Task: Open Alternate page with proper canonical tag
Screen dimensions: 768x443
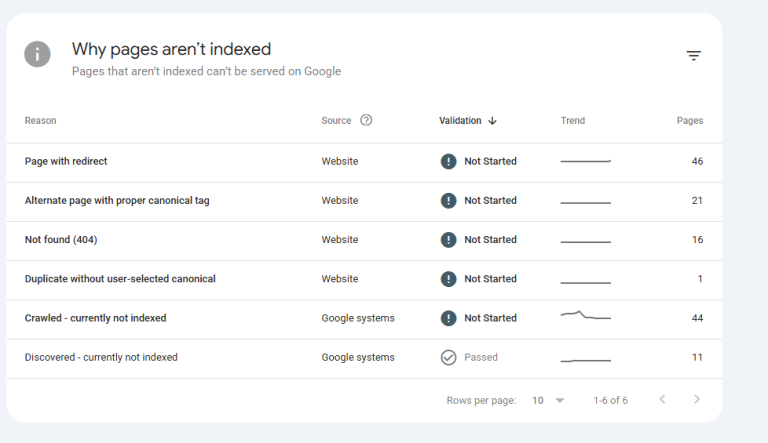Action: point(364,202)
